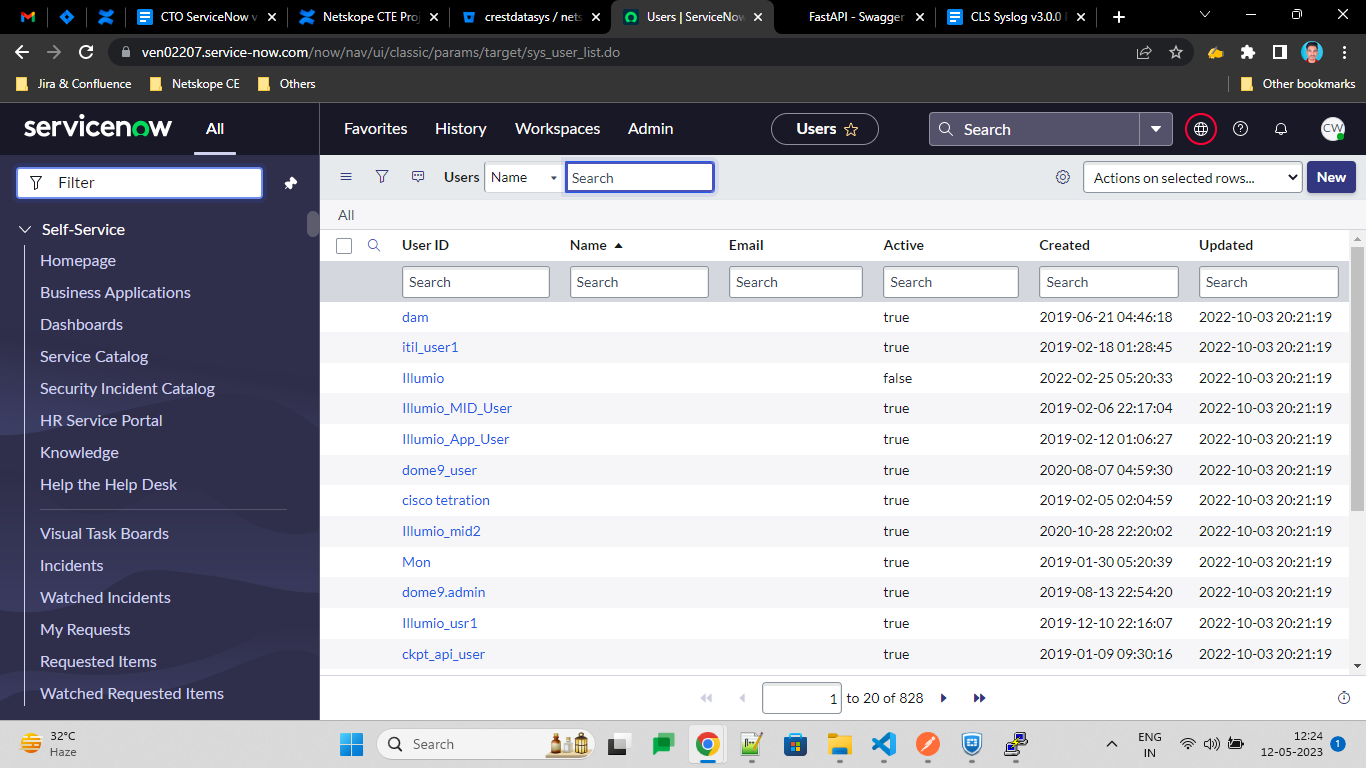Open the activity stream icon beside Users
The height and width of the screenshot is (768, 1366).
pos(418,177)
